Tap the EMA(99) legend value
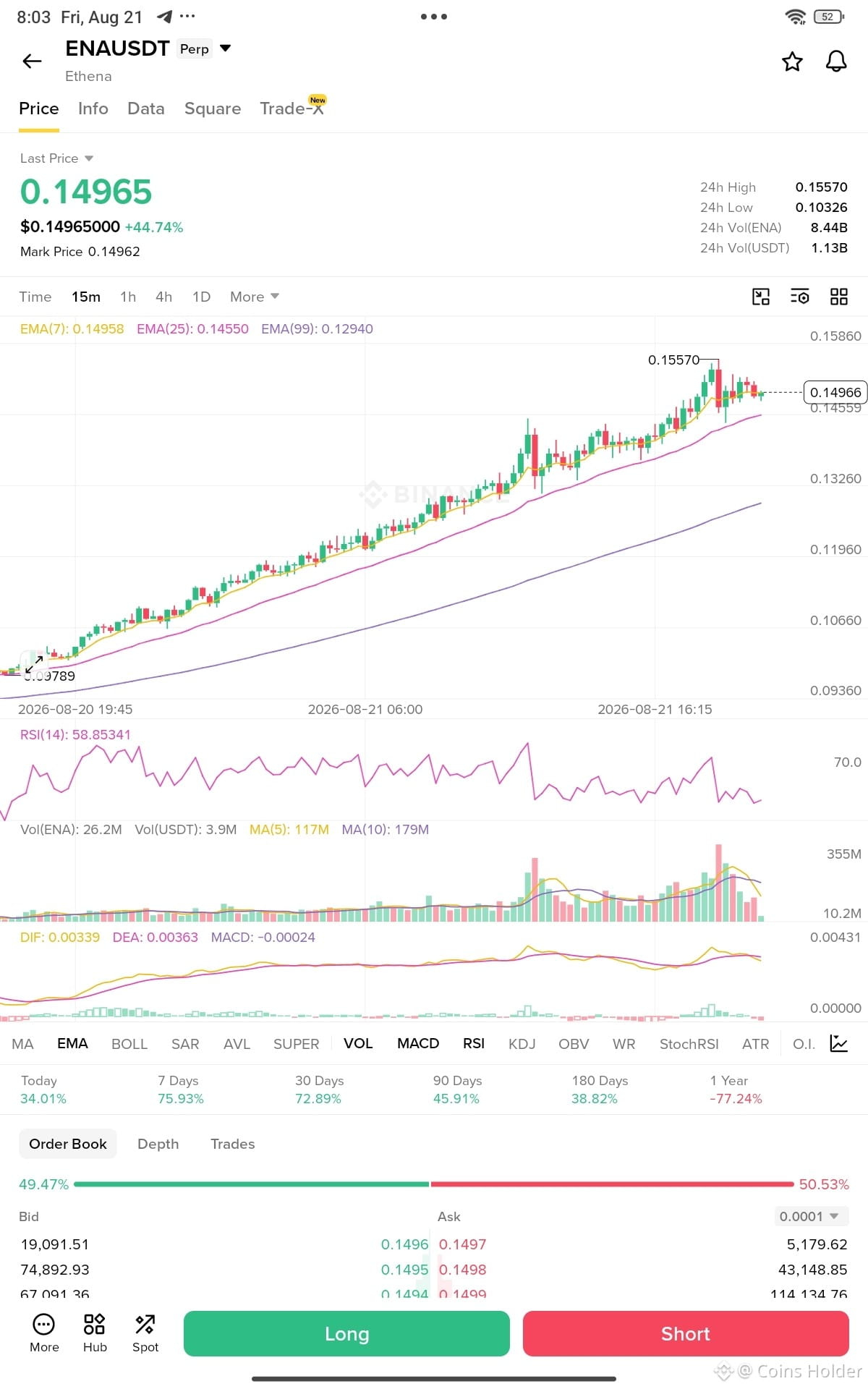Screen dimensions: 868x1389 click(x=317, y=328)
